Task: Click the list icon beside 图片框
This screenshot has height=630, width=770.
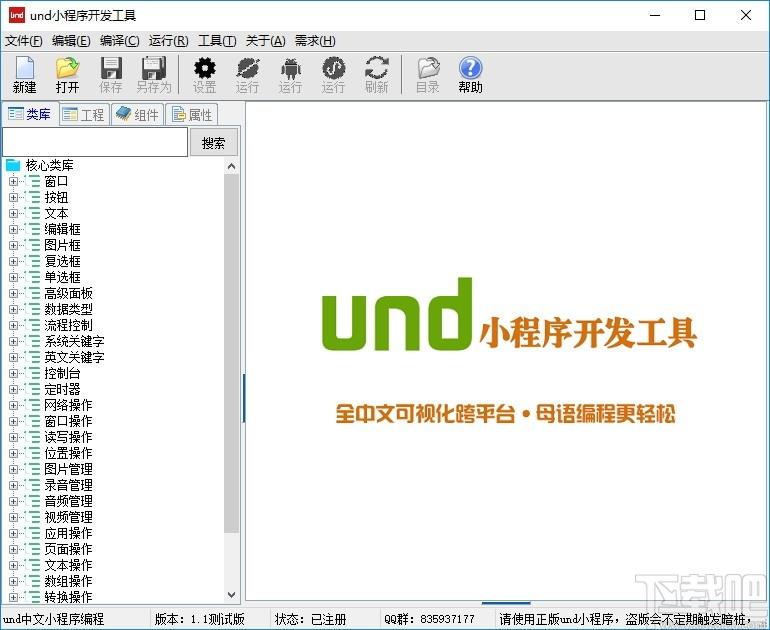Action: pos(33,245)
